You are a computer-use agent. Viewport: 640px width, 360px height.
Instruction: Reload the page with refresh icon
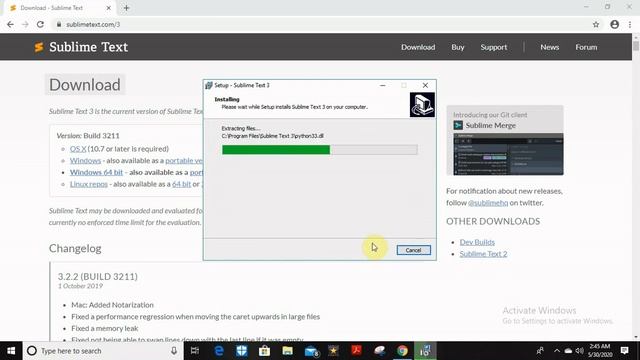(x=40, y=24)
